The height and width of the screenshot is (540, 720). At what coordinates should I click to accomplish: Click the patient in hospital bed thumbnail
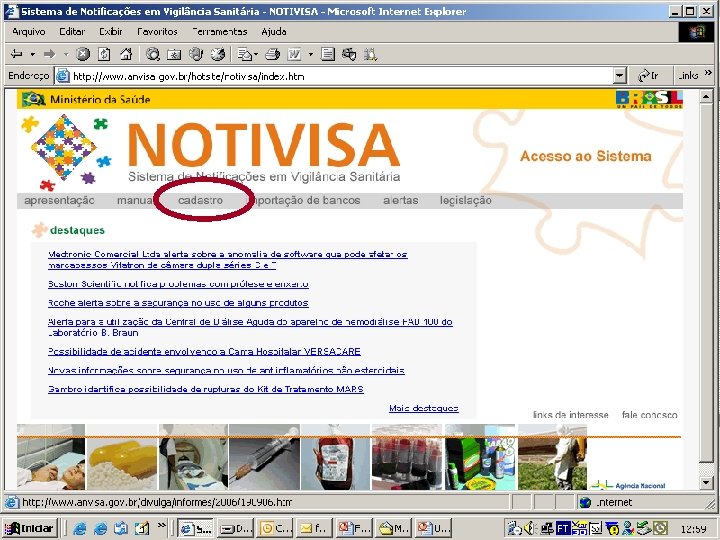click(x=51, y=457)
